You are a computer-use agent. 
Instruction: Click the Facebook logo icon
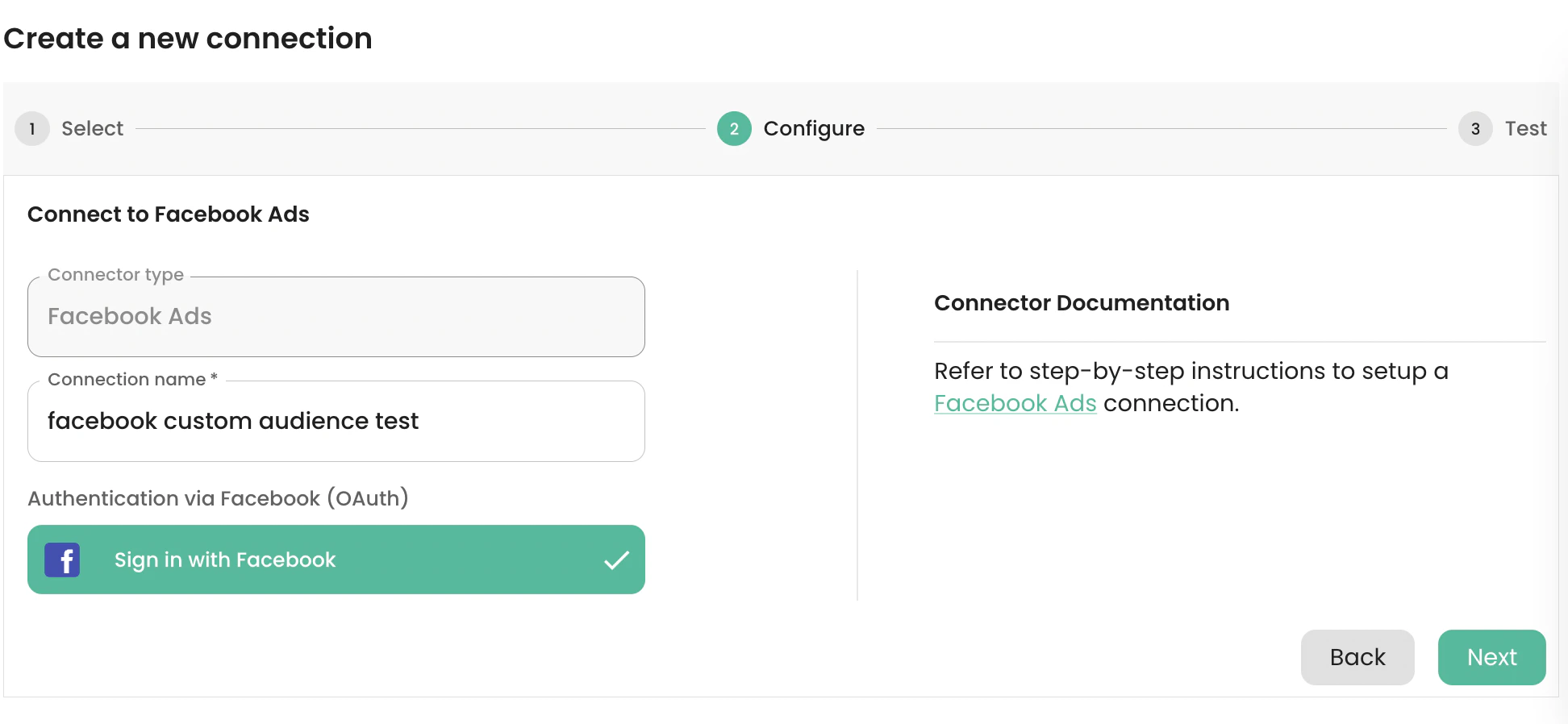click(x=62, y=560)
